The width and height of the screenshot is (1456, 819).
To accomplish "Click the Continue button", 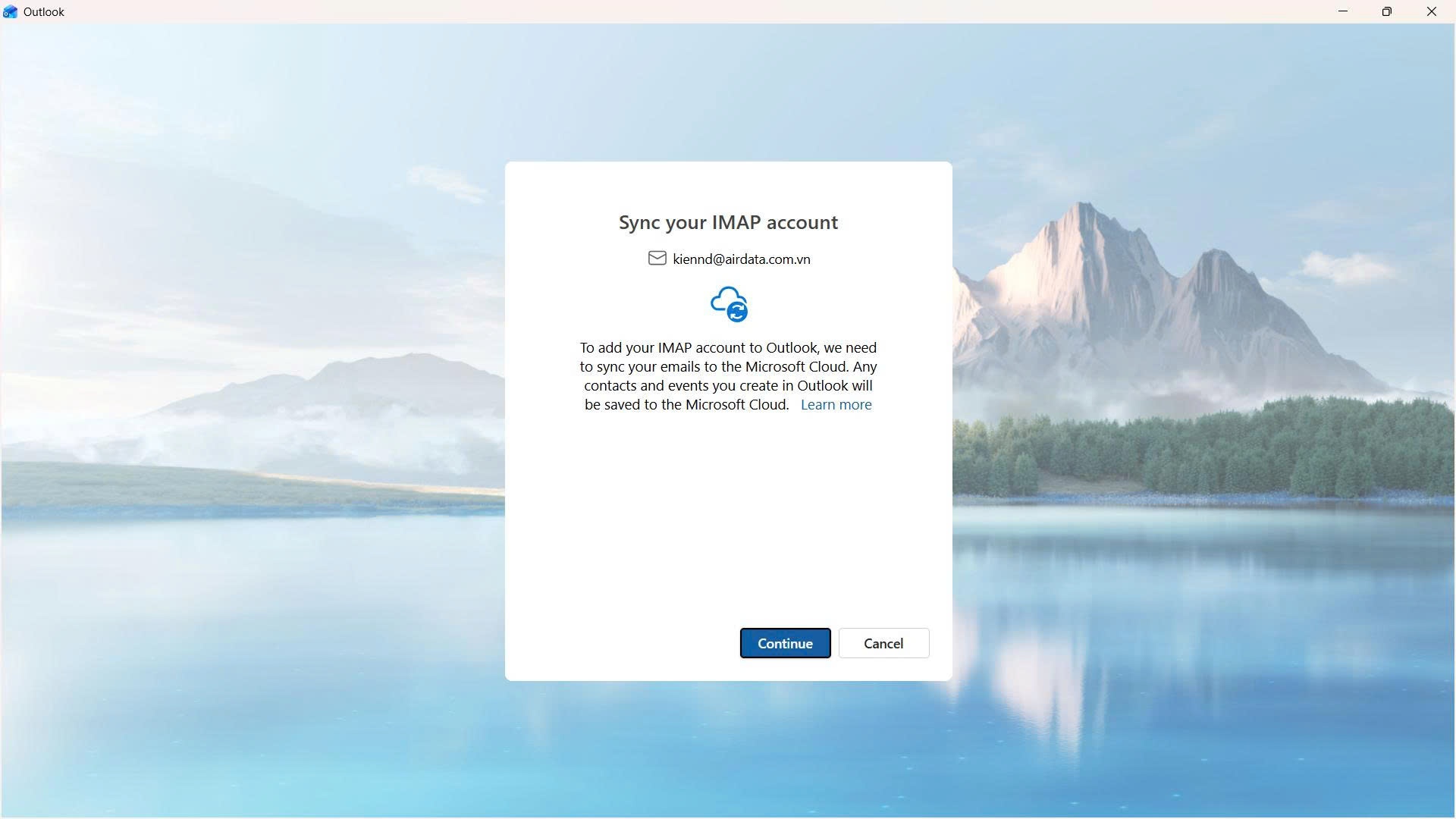I will 785,643.
